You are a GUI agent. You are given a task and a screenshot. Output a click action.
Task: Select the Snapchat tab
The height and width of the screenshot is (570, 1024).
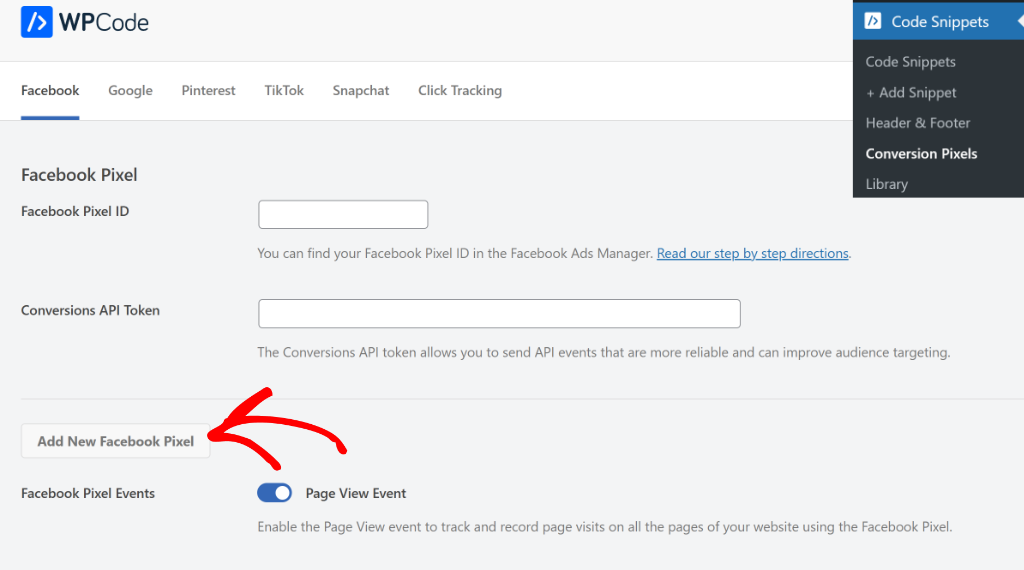tap(361, 91)
